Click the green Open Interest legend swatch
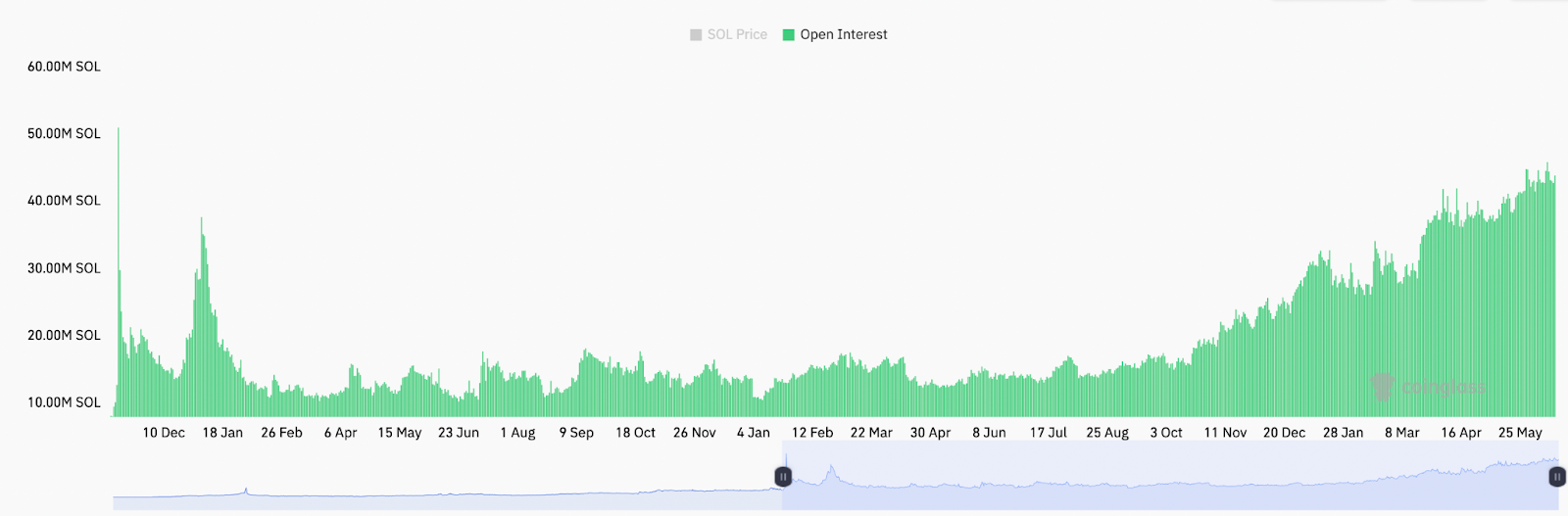The height and width of the screenshot is (516, 1568). (x=788, y=34)
